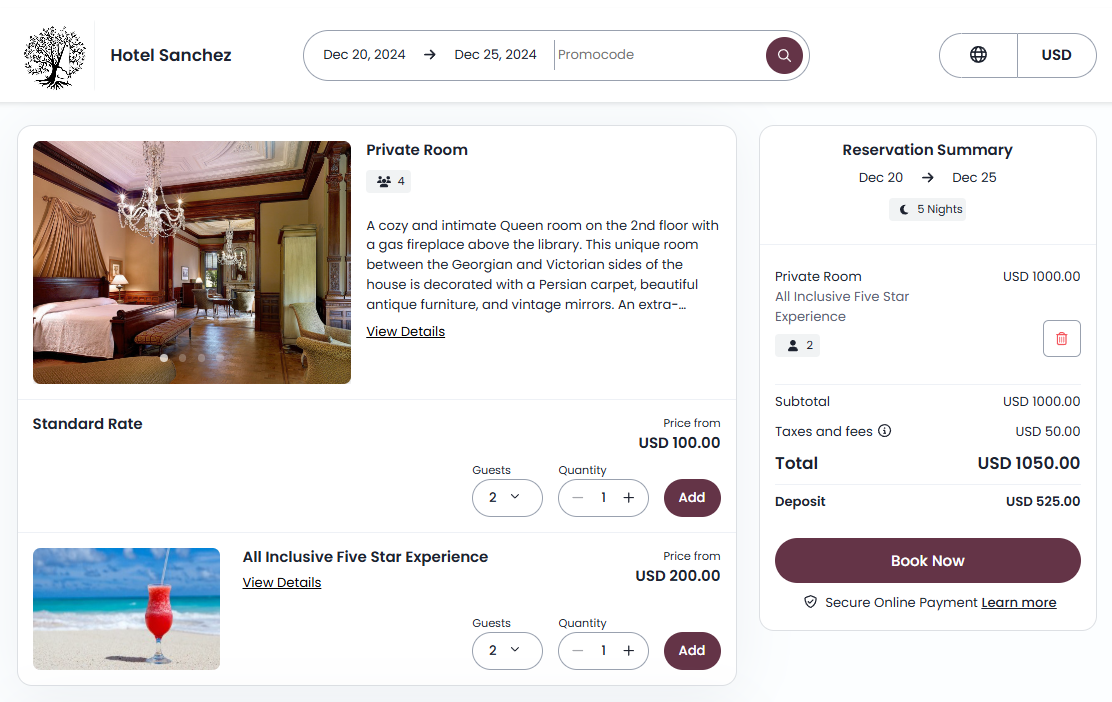Open View Details for All Inclusive package

click(x=281, y=583)
